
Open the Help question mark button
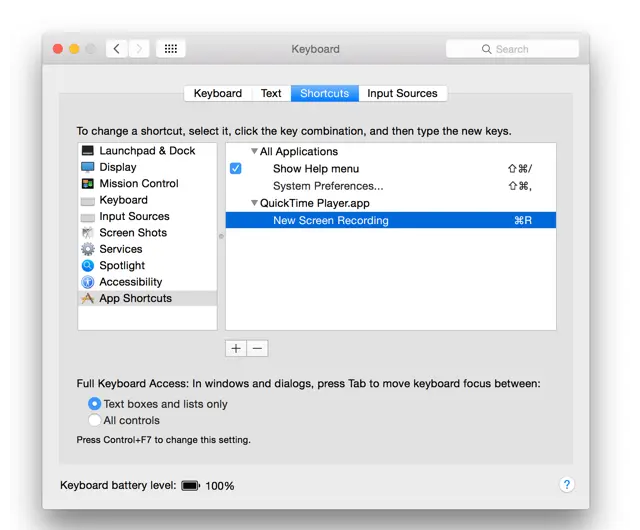click(x=567, y=485)
